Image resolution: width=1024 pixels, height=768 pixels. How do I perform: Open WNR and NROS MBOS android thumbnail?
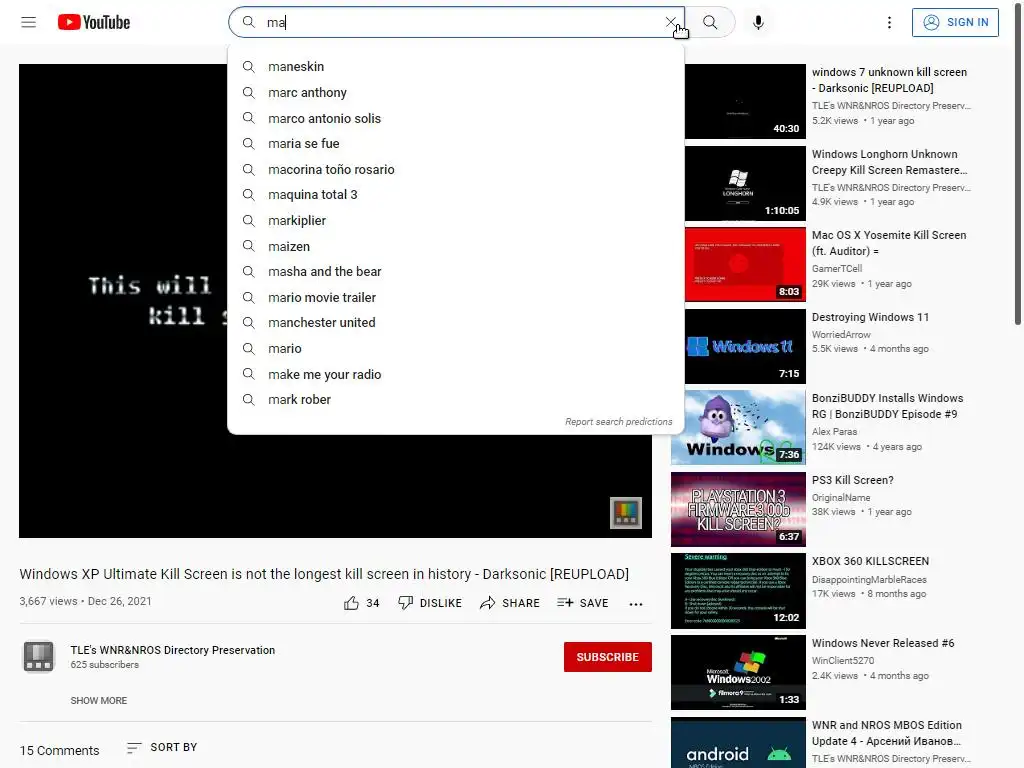739,743
